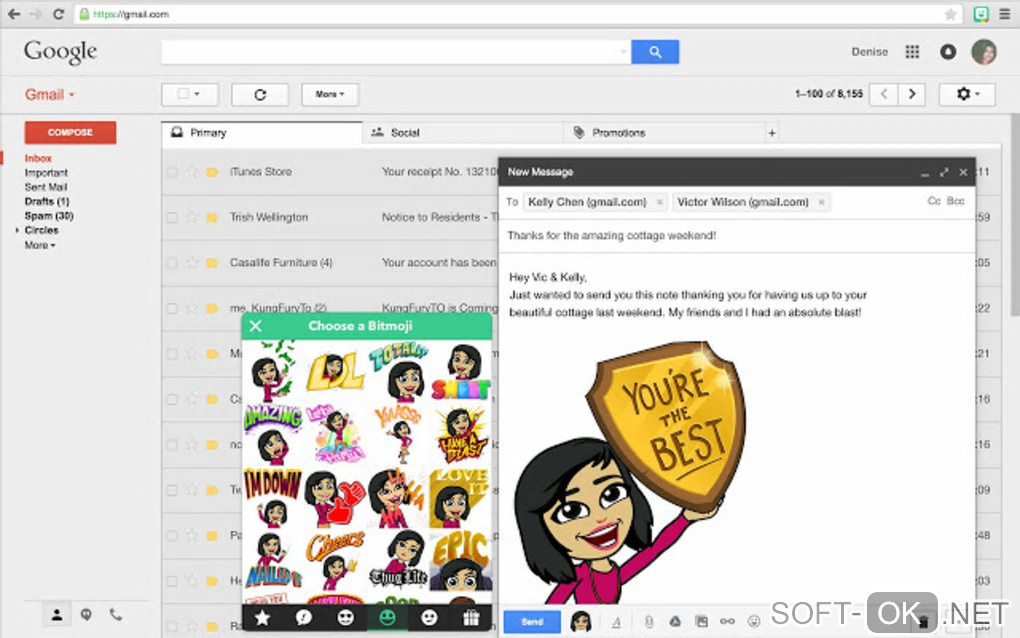This screenshot has height=638, width=1020.
Task: Reload the browser page
Action: pyautogui.click(x=58, y=14)
